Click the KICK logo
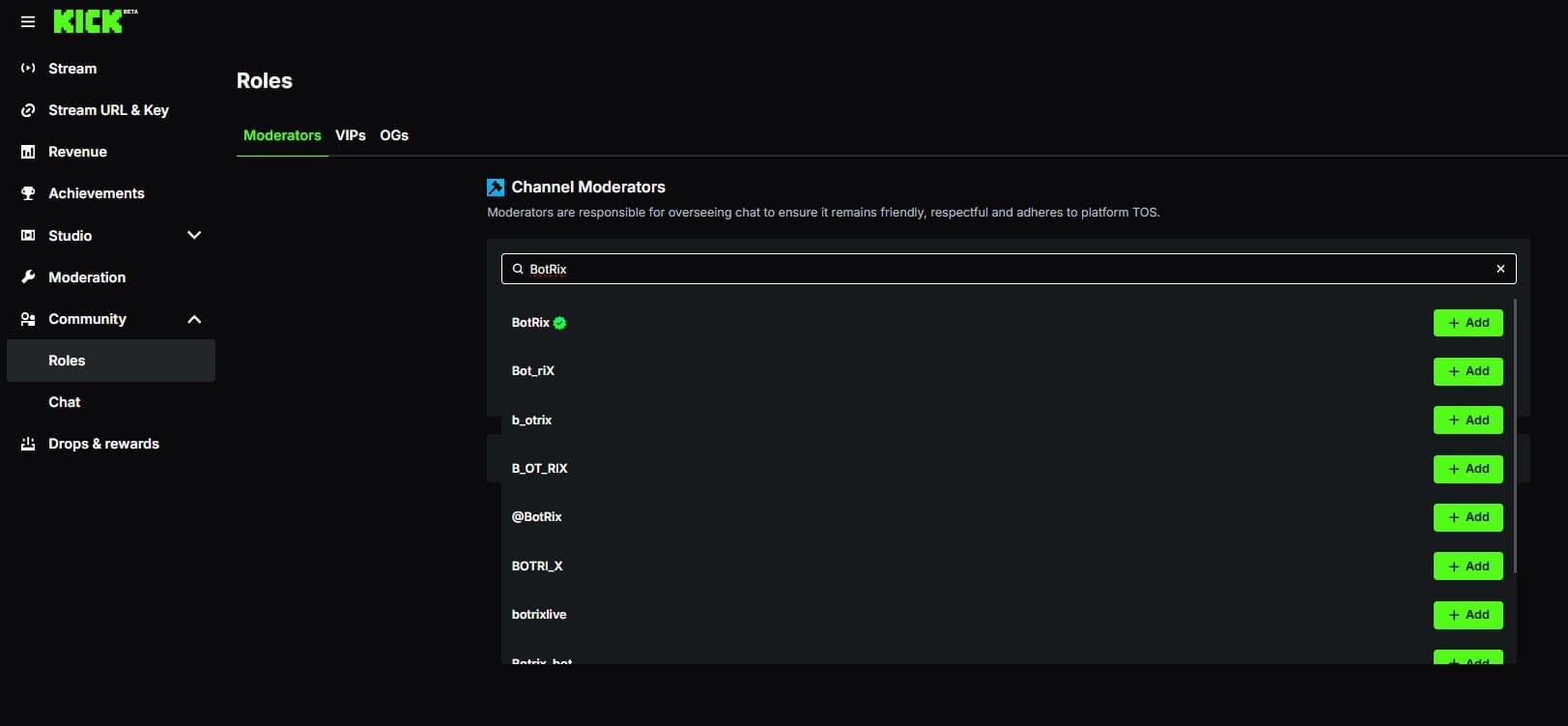Viewport: 1568px width, 726px height. pyautogui.click(x=95, y=21)
